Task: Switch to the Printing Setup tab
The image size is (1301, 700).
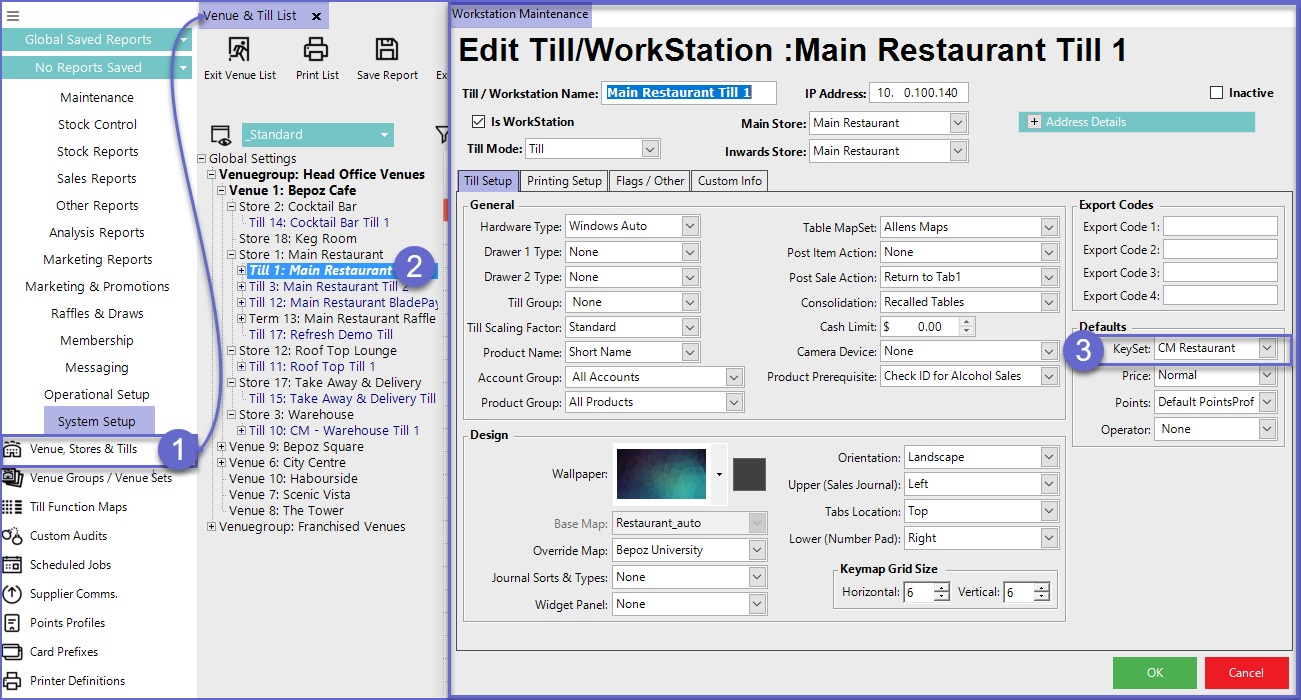Action: 564,181
